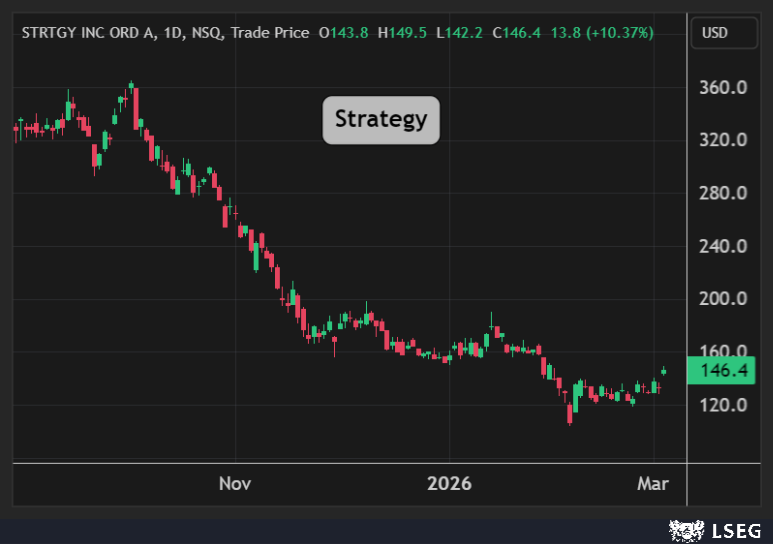Click the open value O143.8

pyautogui.click(x=343, y=33)
